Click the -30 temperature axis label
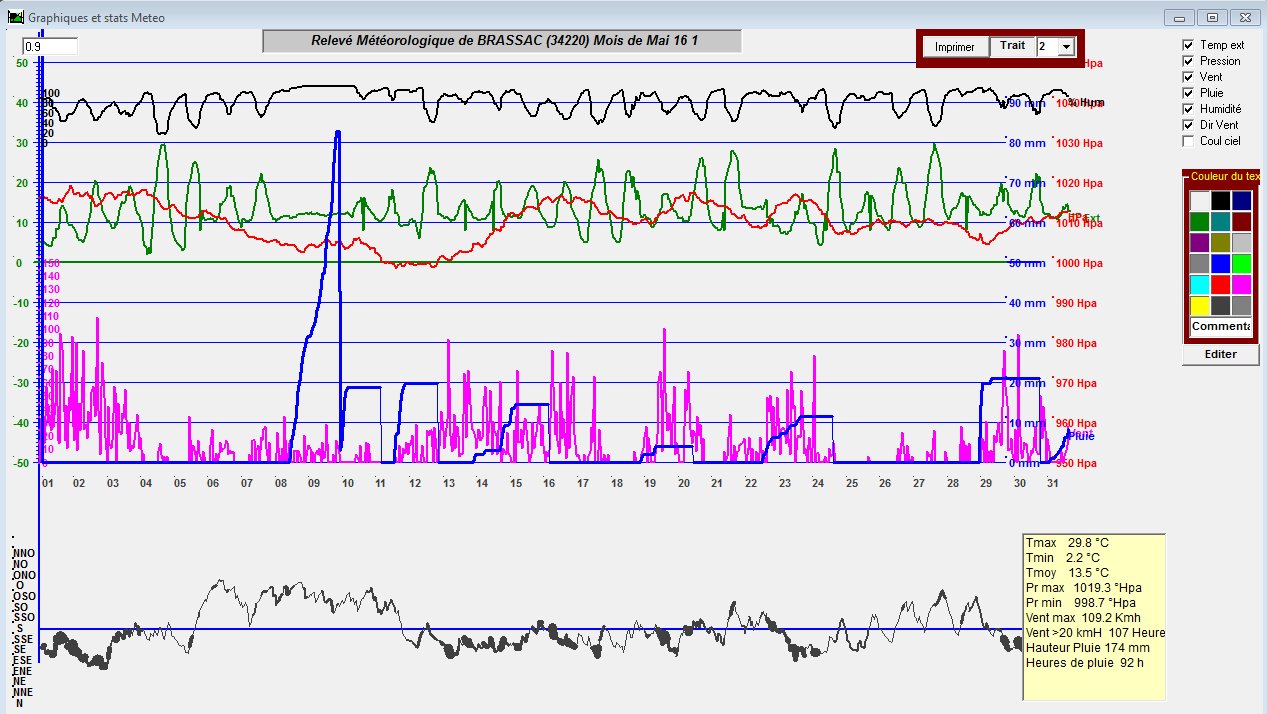The image size is (1267, 714). click(x=21, y=383)
